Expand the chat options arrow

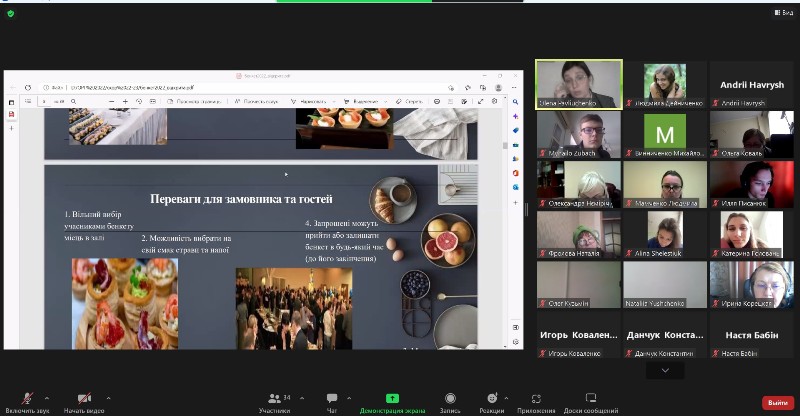(x=351, y=397)
